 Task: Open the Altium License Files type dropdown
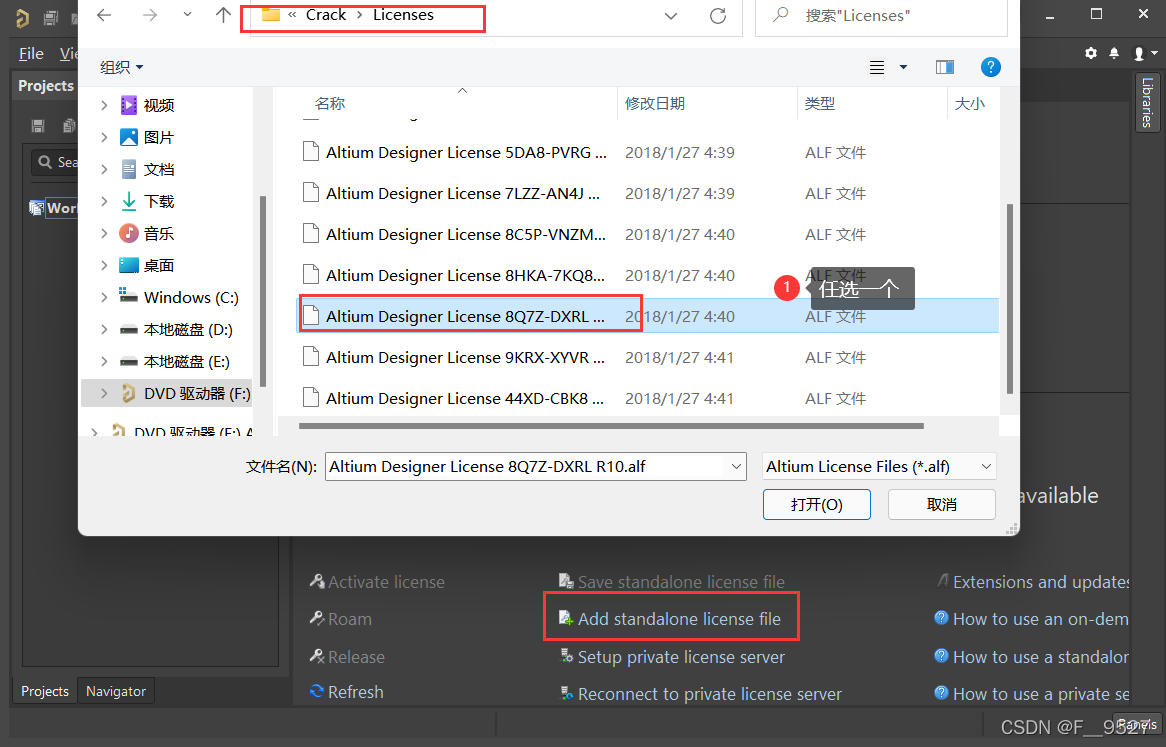(879, 466)
